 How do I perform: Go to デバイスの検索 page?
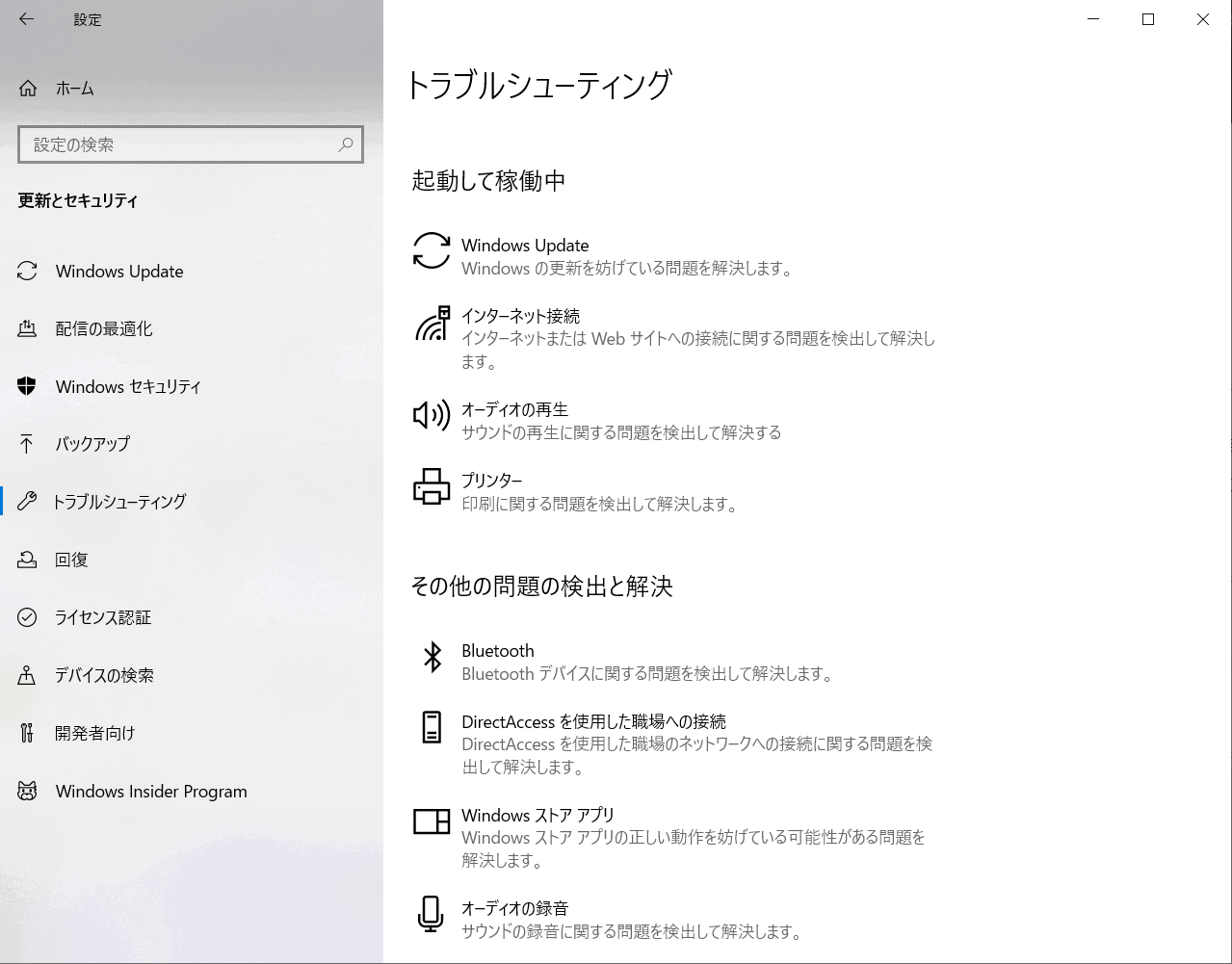click(192, 675)
